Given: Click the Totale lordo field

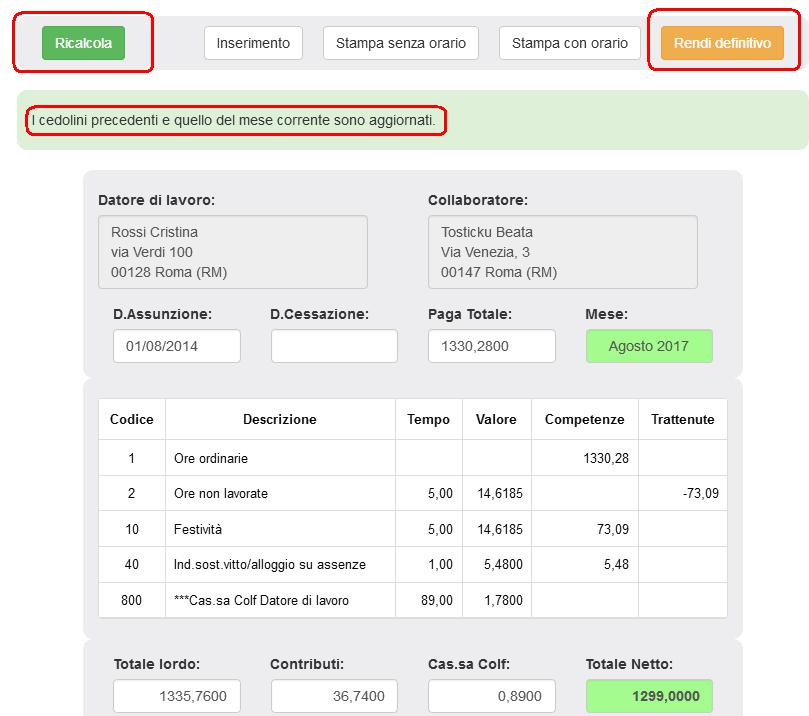Looking at the screenshot, I should (177, 697).
